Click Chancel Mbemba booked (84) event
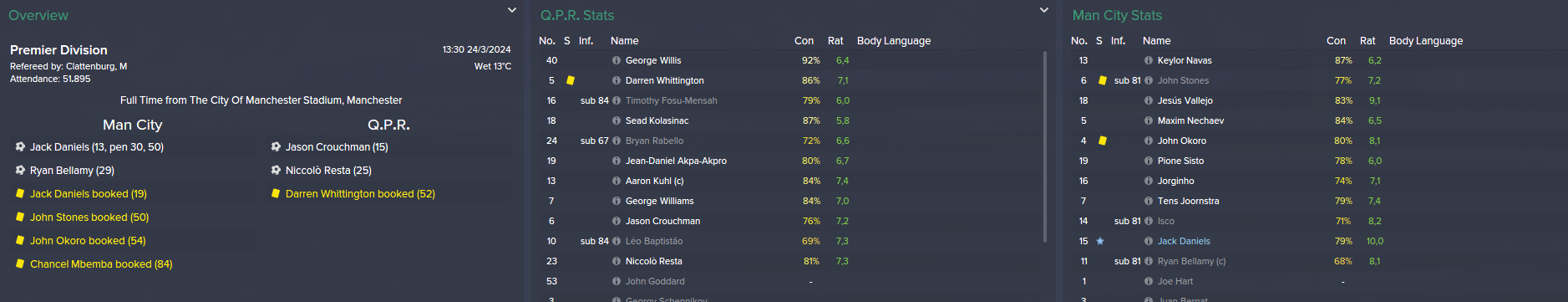This screenshot has width=1568, height=302. click(101, 264)
